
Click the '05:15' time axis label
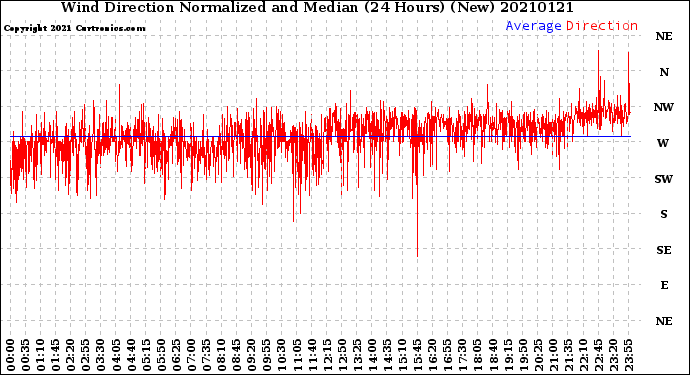pyautogui.click(x=146, y=356)
